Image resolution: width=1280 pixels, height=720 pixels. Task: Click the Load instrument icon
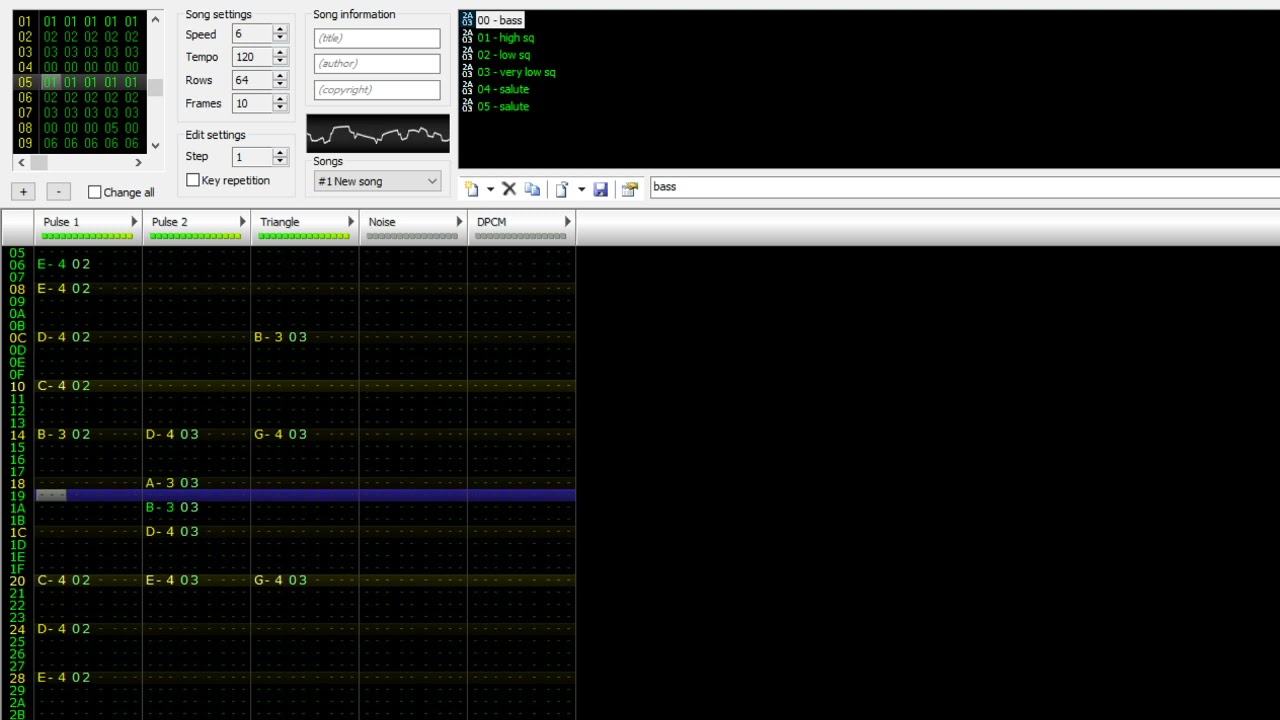pos(563,189)
